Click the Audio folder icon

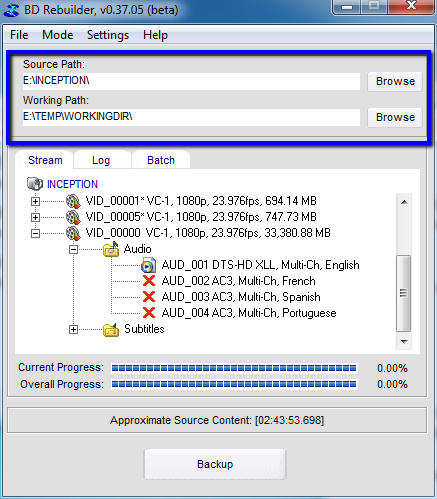(x=111, y=249)
